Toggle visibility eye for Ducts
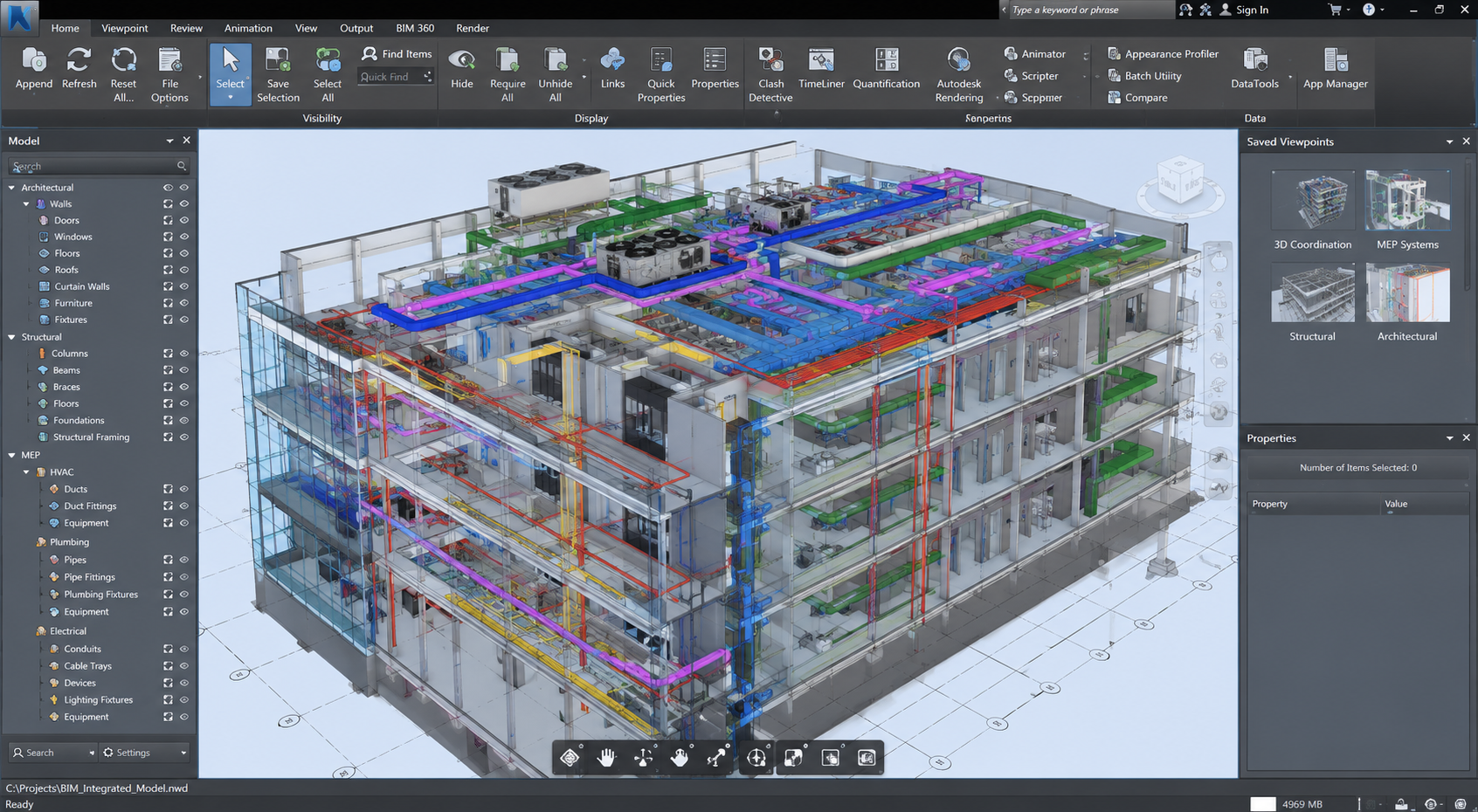Viewport: 1478px width, 812px height. [x=184, y=489]
